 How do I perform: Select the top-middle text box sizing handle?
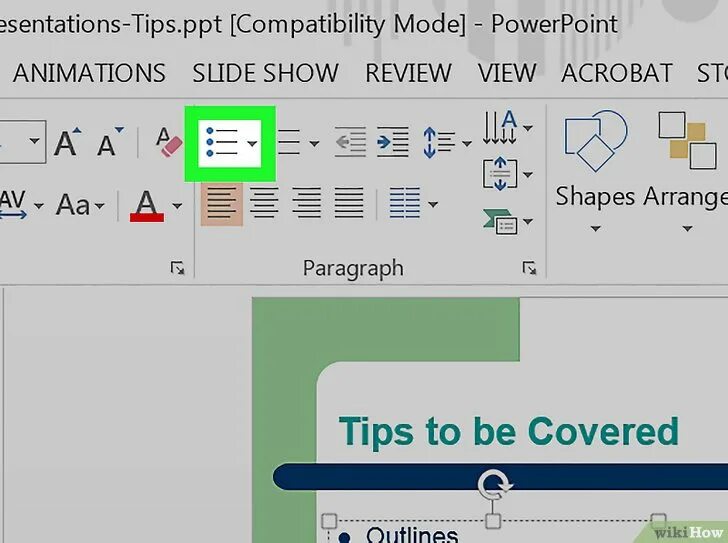(x=493, y=521)
